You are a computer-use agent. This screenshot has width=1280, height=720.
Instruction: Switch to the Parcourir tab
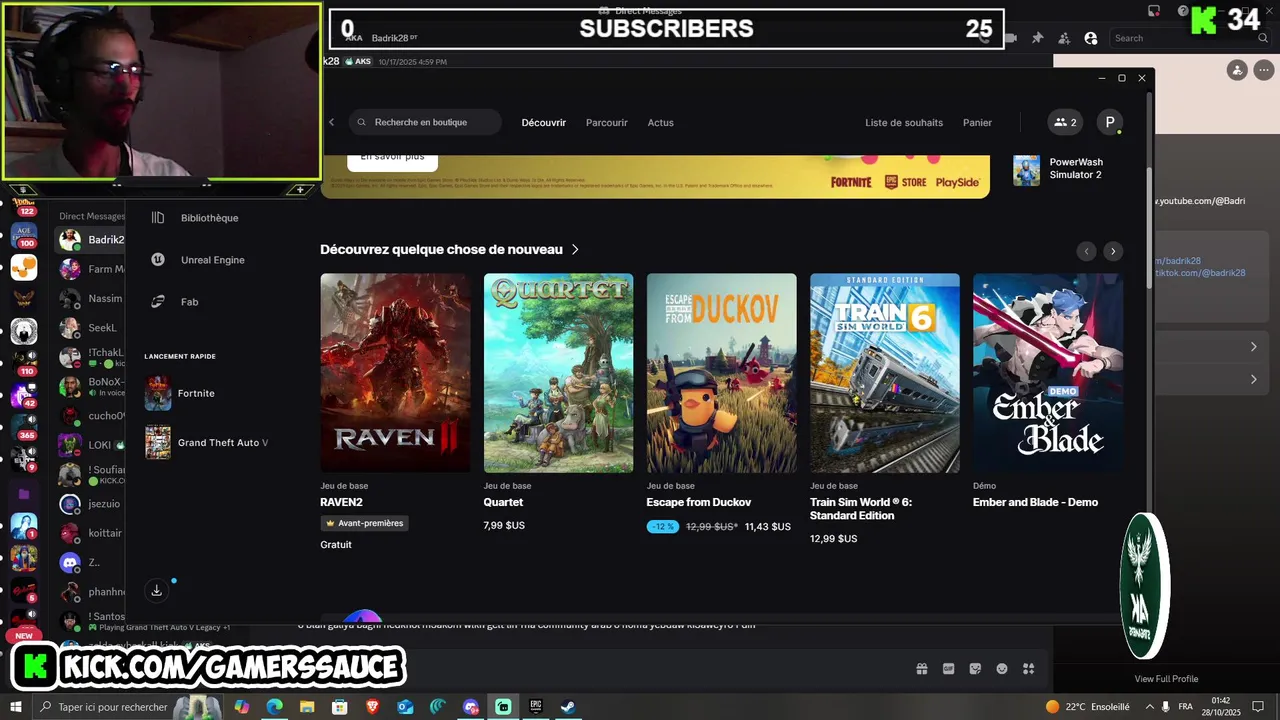point(607,122)
